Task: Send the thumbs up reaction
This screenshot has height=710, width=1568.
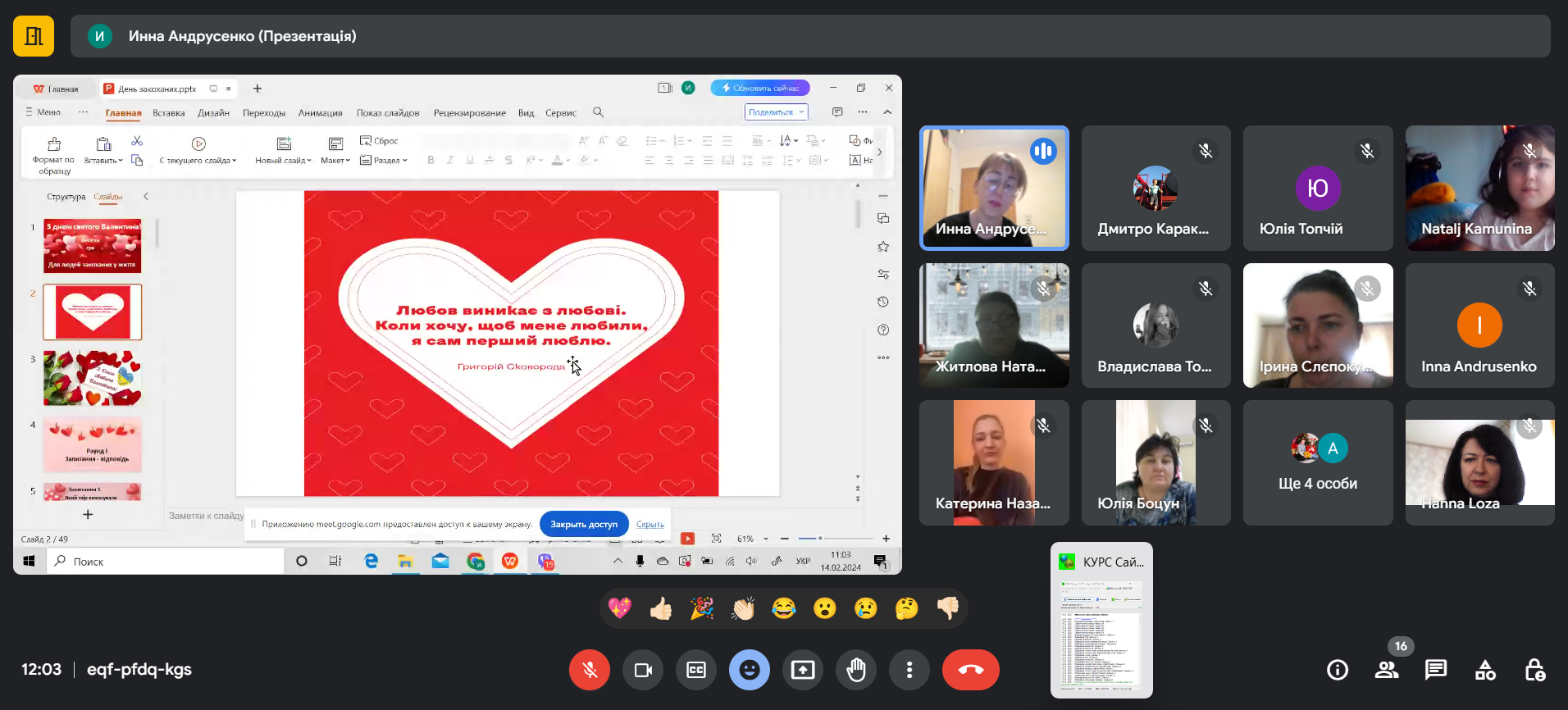Action: point(661,608)
